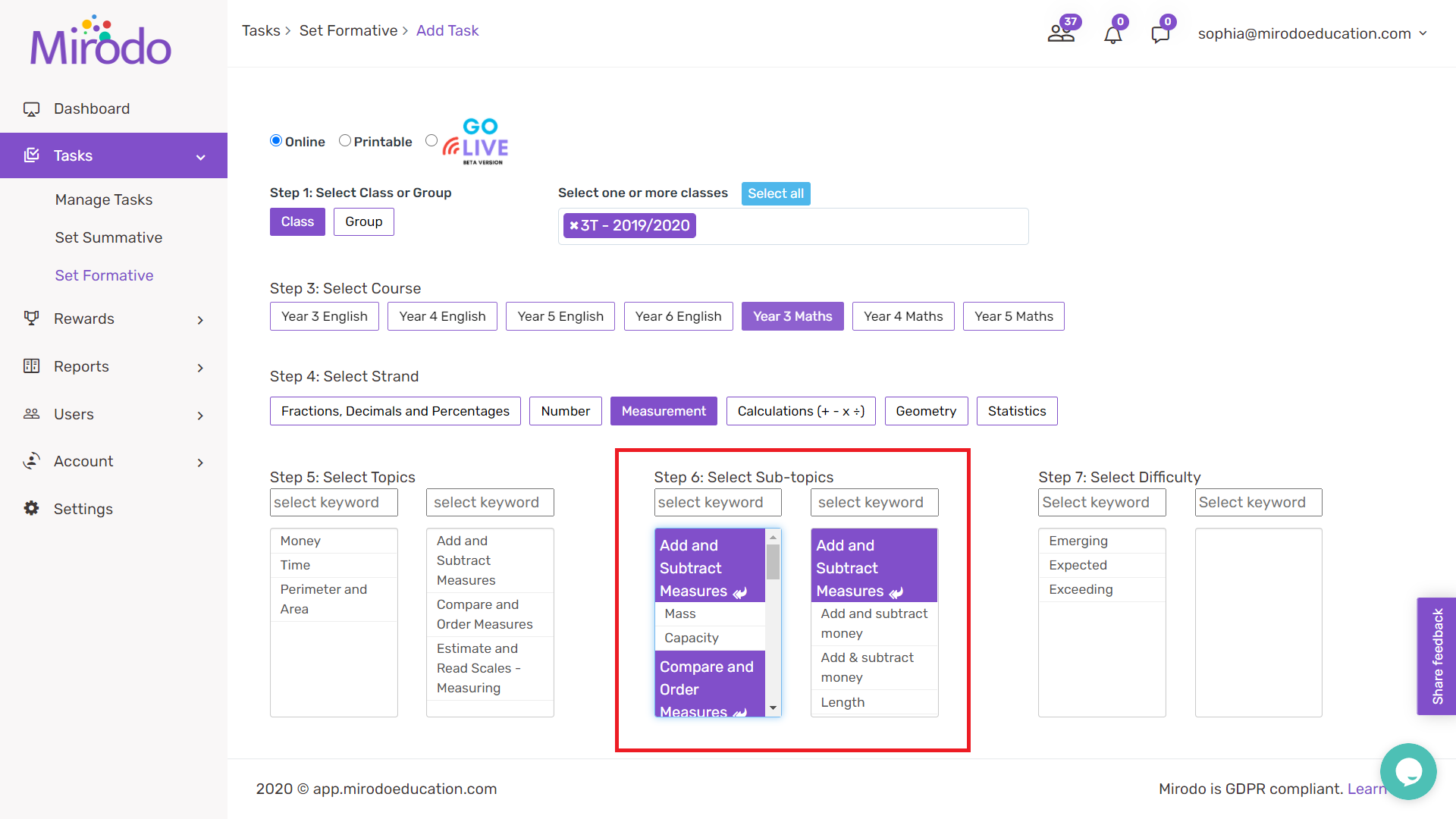Open the notifications bell icon
Image resolution: width=1456 pixels, height=819 pixels.
[1112, 35]
